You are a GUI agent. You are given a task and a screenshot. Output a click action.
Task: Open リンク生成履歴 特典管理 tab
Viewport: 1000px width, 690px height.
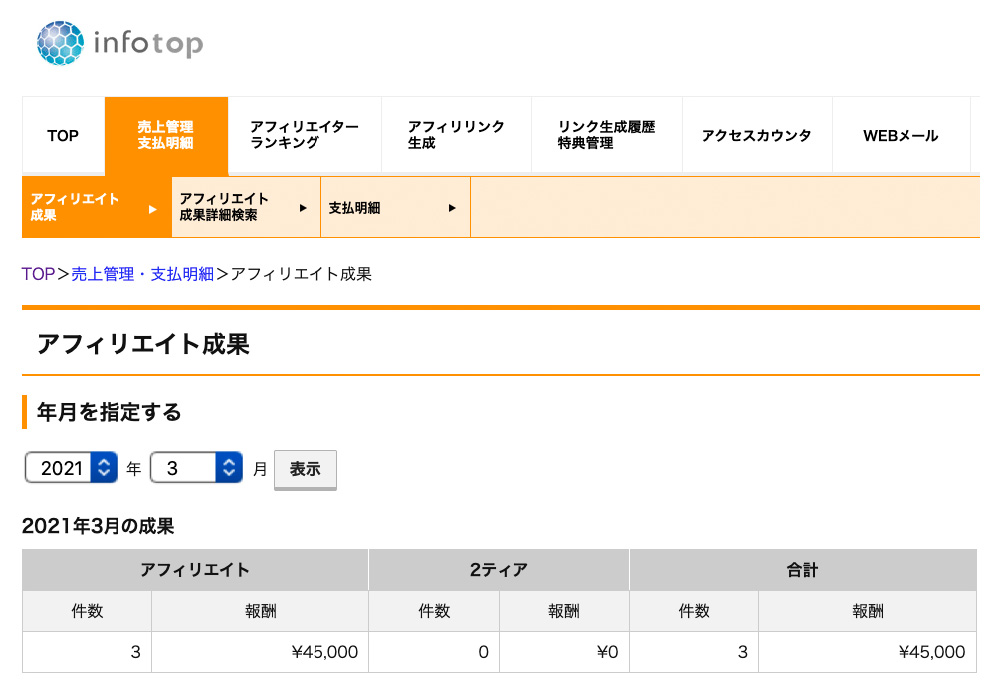[606, 136]
